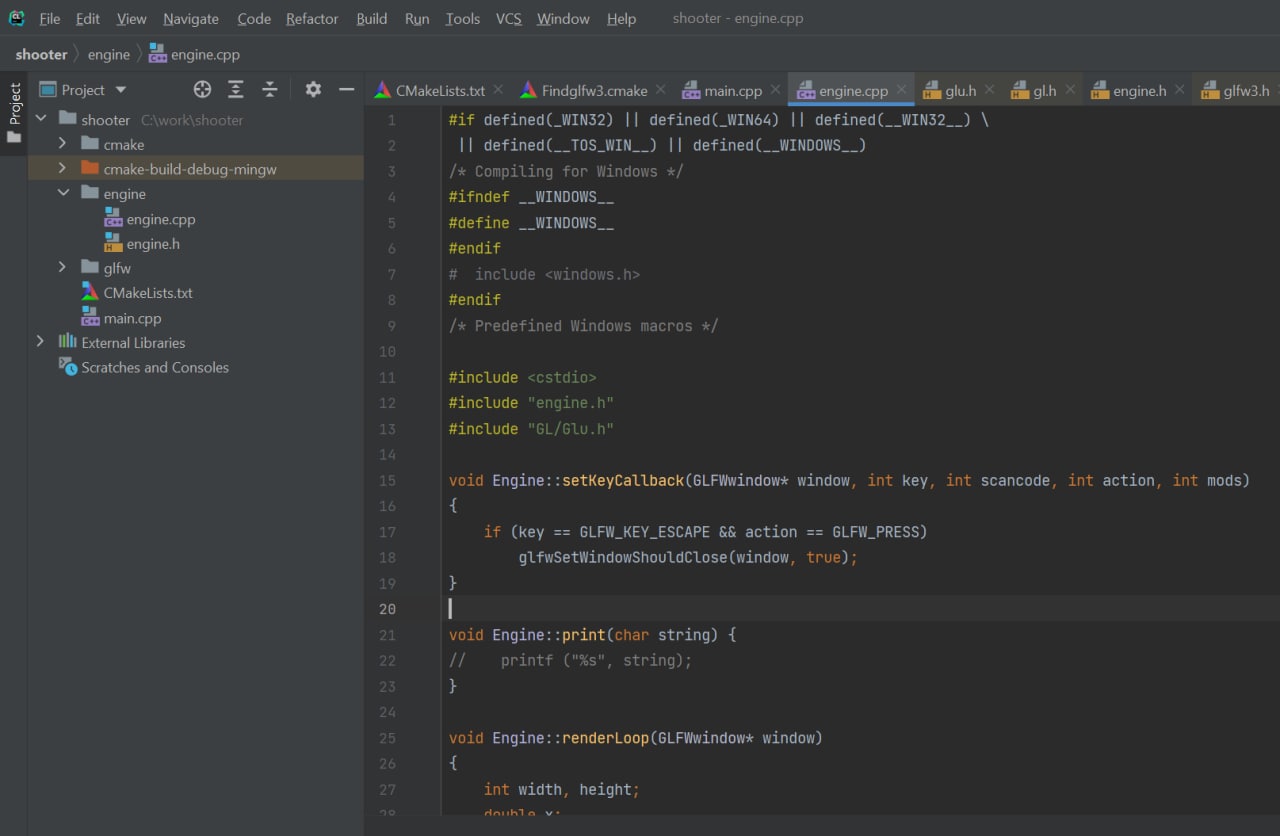The image size is (1280, 836).
Task: Select engine.h file in project tree
Action: click(x=152, y=244)
